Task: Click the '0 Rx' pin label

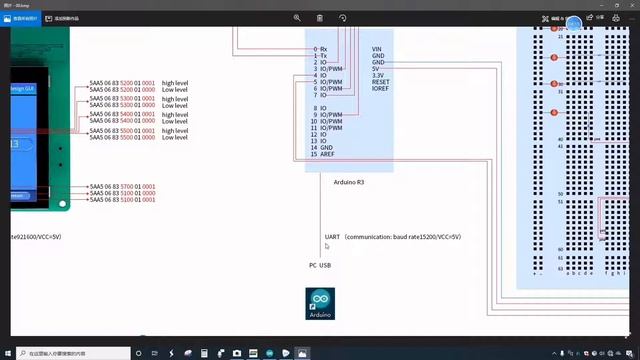Action: [320, 49]
